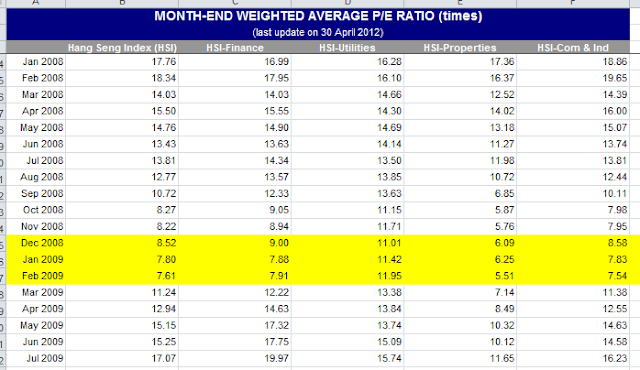Select HSI value 11.24 for Mar 2009
The width and height of the screenshot is (640, 370).
click(x=122, y=292)
